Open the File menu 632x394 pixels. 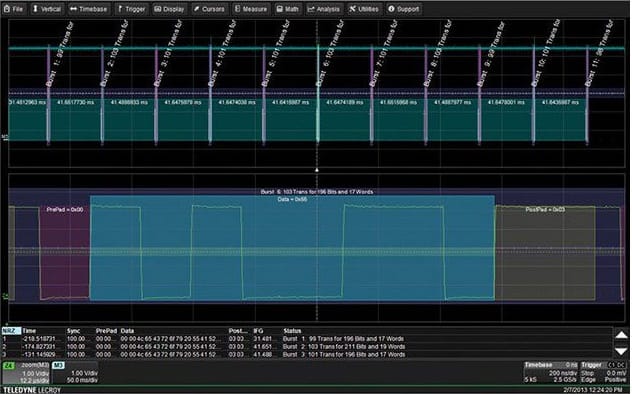pyautogui.click(x=14, y=9)
